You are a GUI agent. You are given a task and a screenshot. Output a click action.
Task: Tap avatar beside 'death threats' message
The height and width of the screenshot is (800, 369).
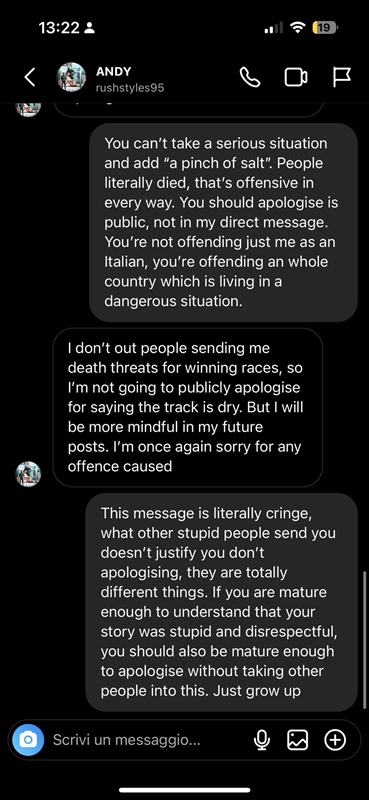point(28,473)
